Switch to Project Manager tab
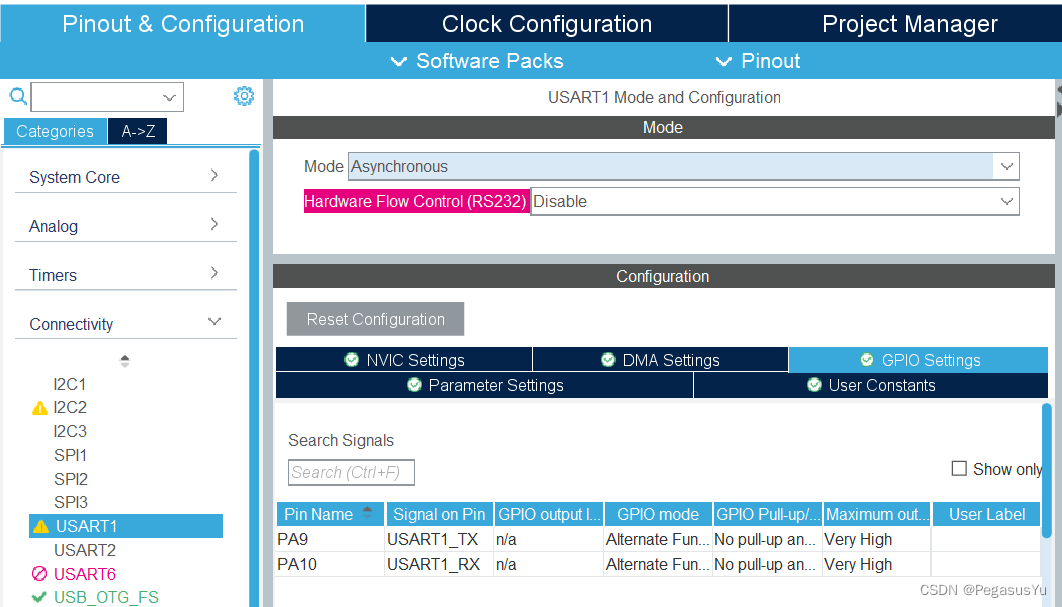 (x=895, y=24)
